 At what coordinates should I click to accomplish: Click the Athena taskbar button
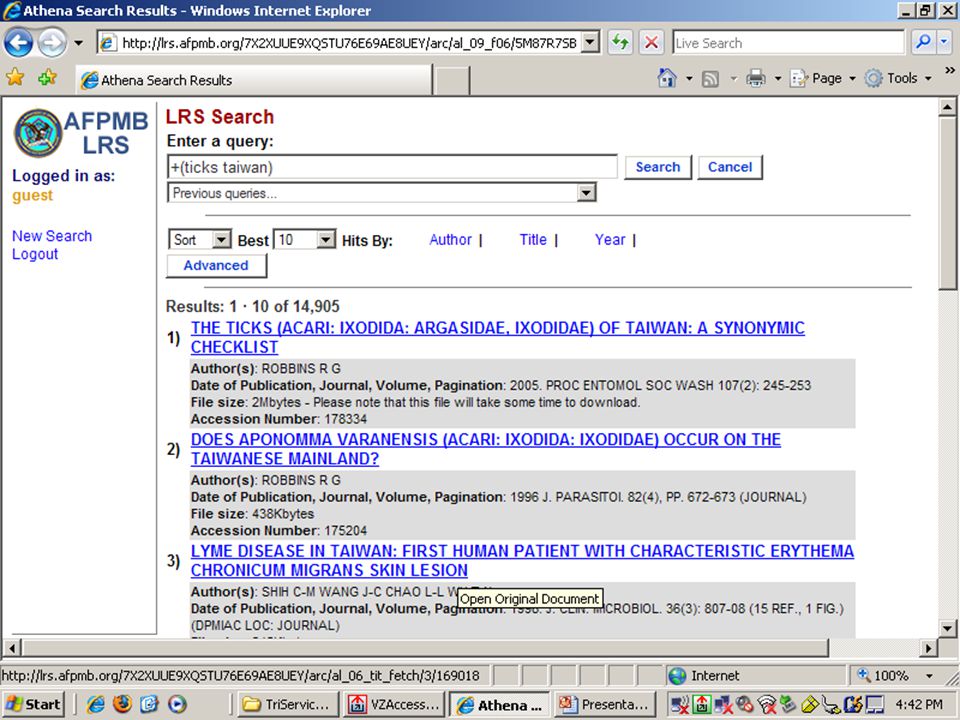click(x=499, y=704)
